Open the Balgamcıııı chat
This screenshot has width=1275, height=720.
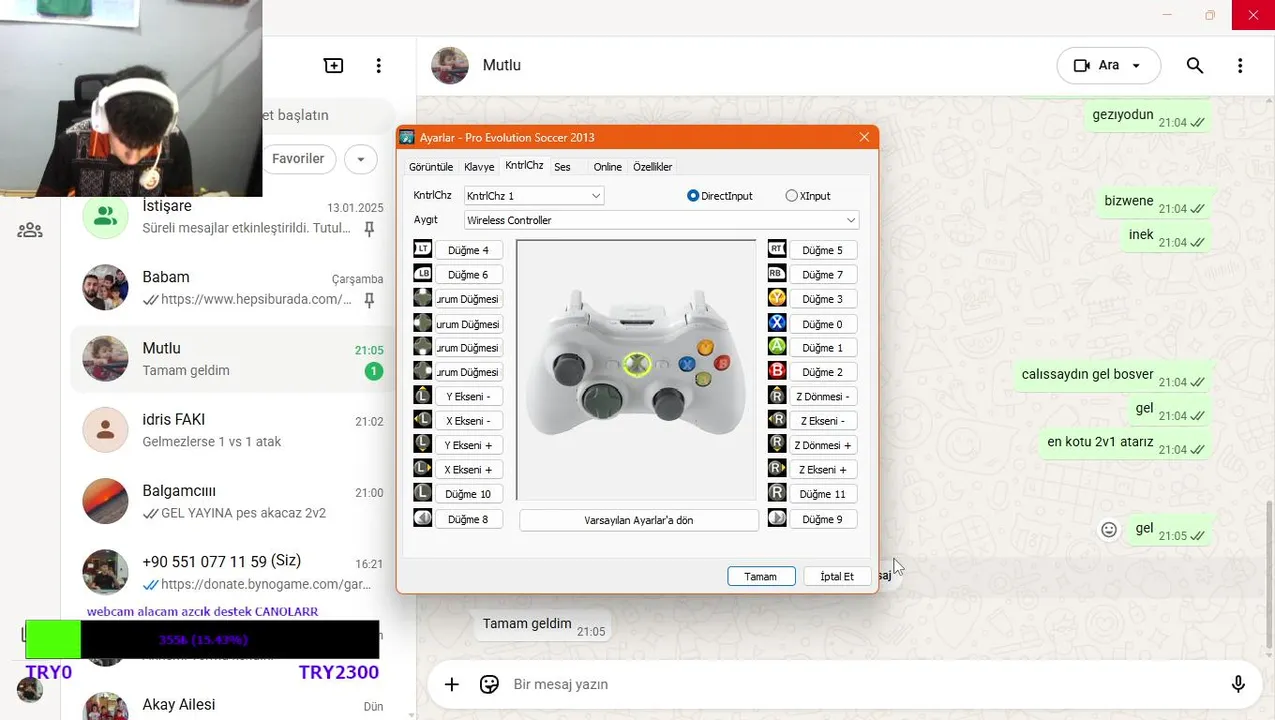click(x=232, y=502)
